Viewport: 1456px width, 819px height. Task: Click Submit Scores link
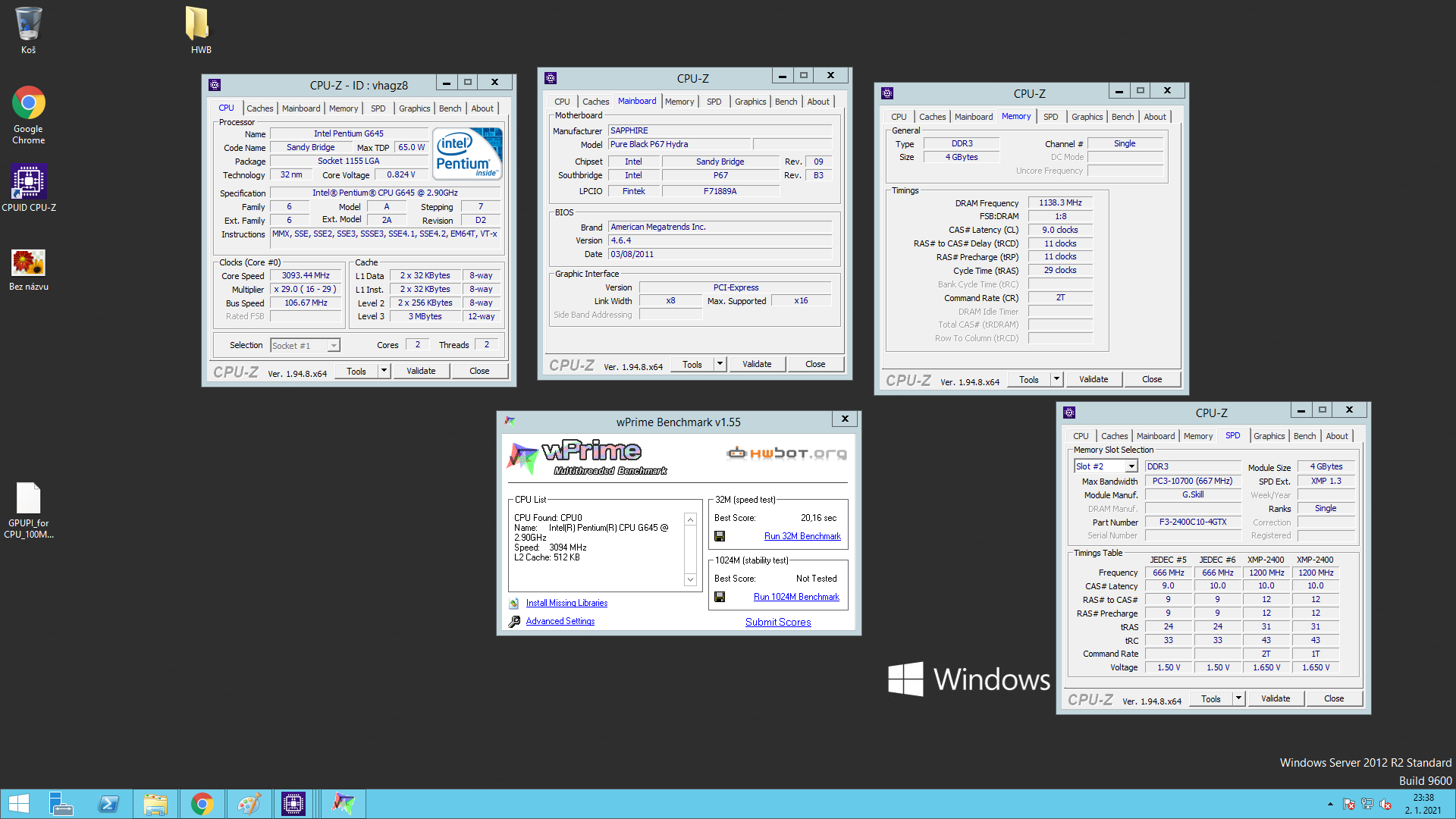(x=778, y=622)
